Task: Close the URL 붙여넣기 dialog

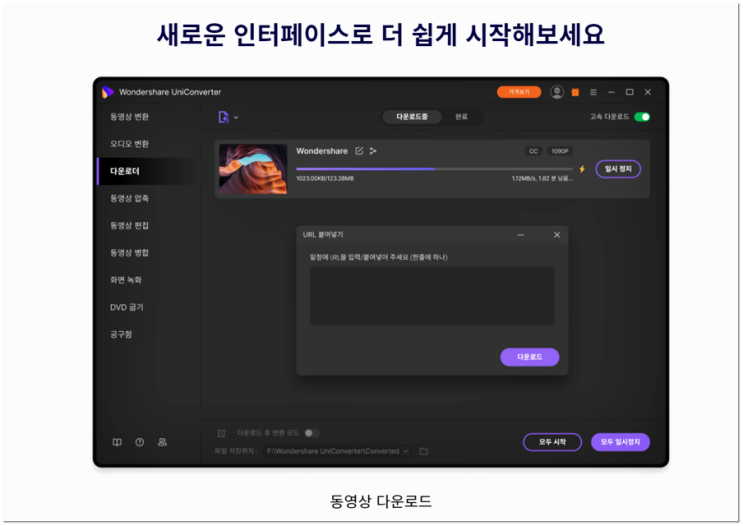Action: [557, 235]
